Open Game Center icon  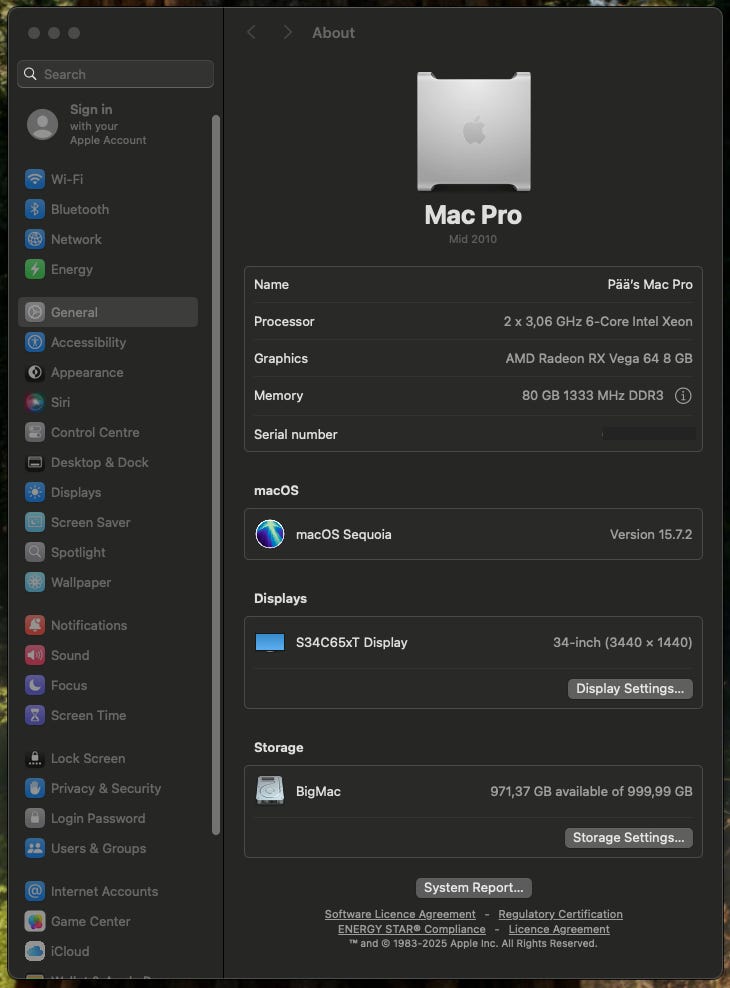pyautogui.click(x=35, y=921)
